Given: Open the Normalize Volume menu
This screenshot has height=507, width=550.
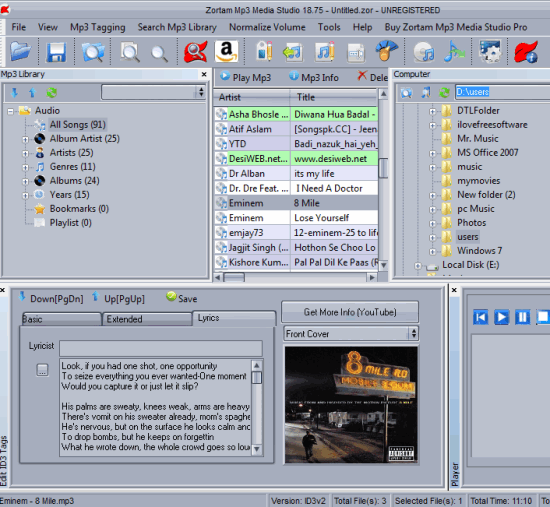Looking at the screenshot, I should tap(267, 27).
